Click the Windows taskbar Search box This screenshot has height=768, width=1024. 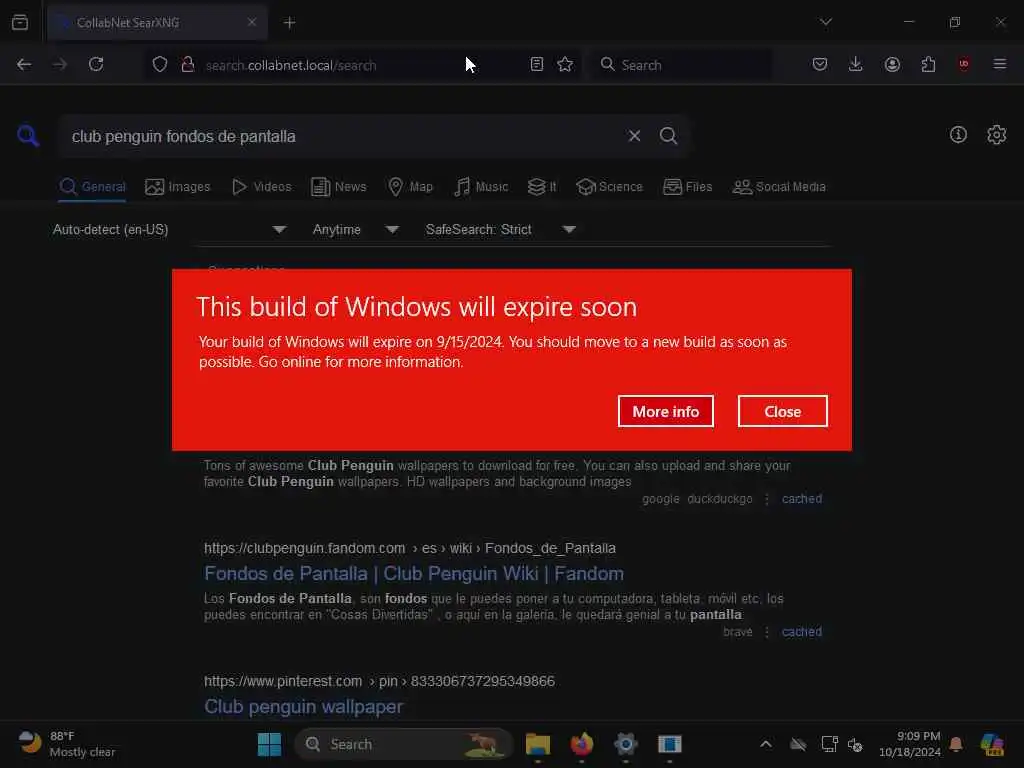coord(403,744)
